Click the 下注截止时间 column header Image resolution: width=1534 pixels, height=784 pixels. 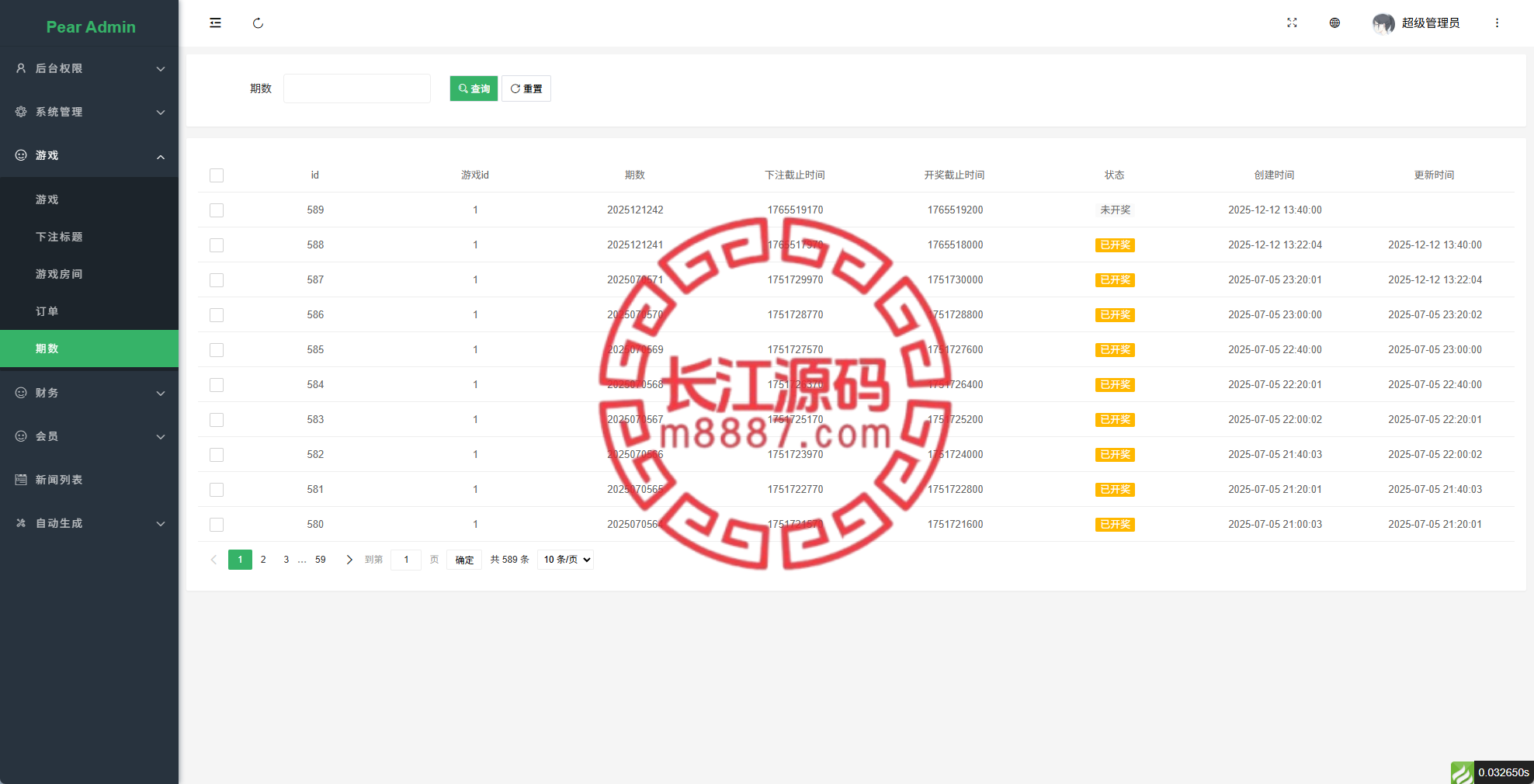pyautogui.click(x=795, y=175)
